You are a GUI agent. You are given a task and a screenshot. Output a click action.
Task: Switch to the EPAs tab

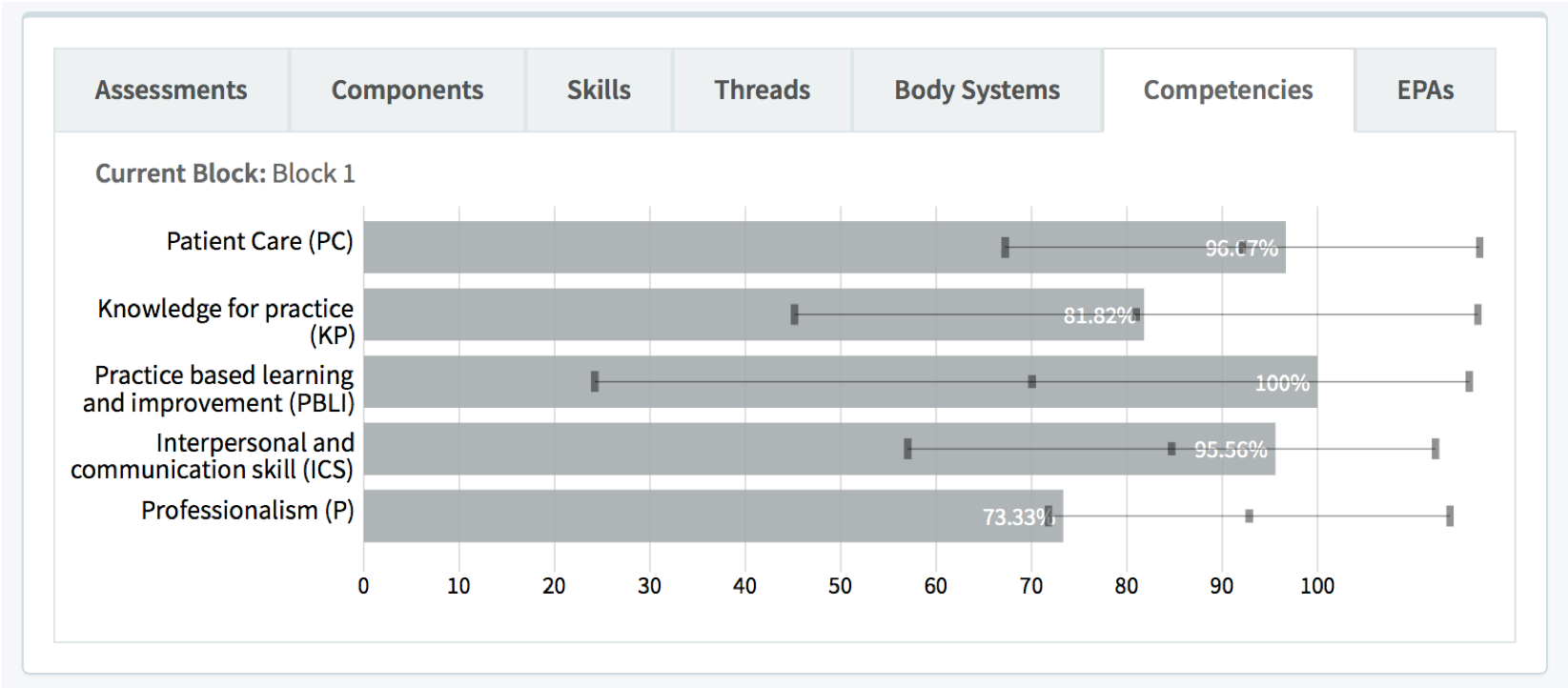(1425, 91)
